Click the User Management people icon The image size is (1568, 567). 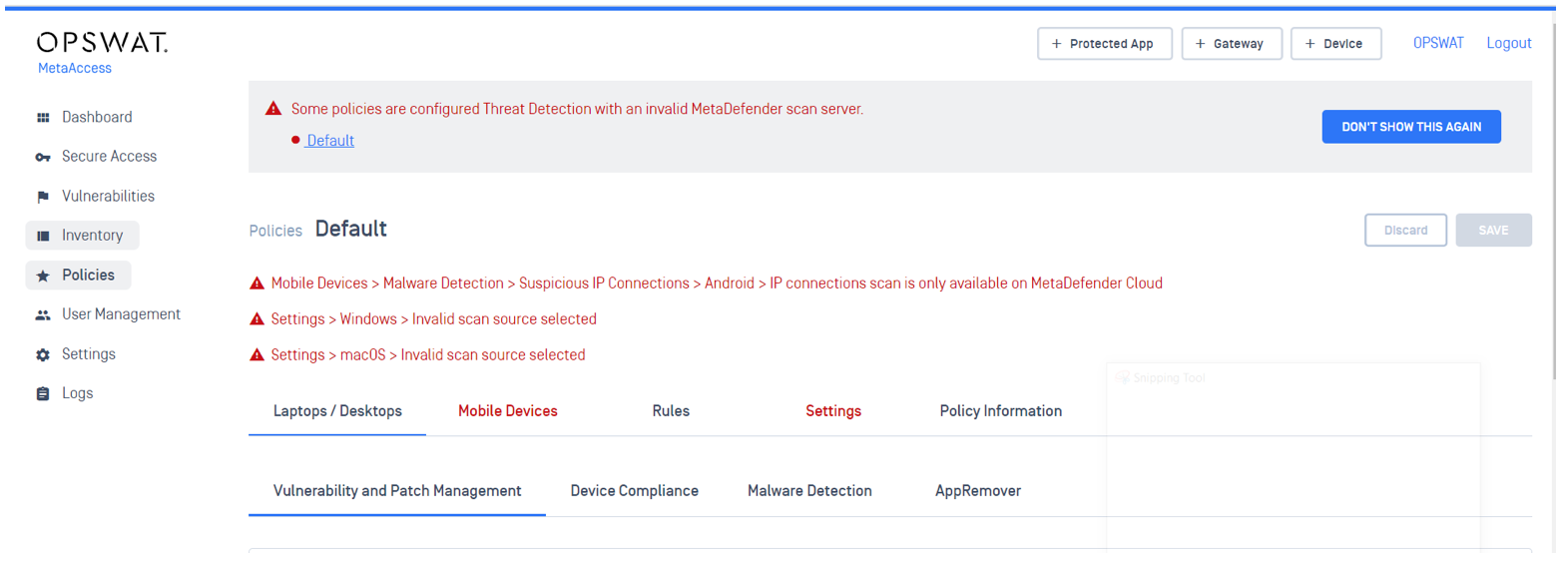click(43, 314)
